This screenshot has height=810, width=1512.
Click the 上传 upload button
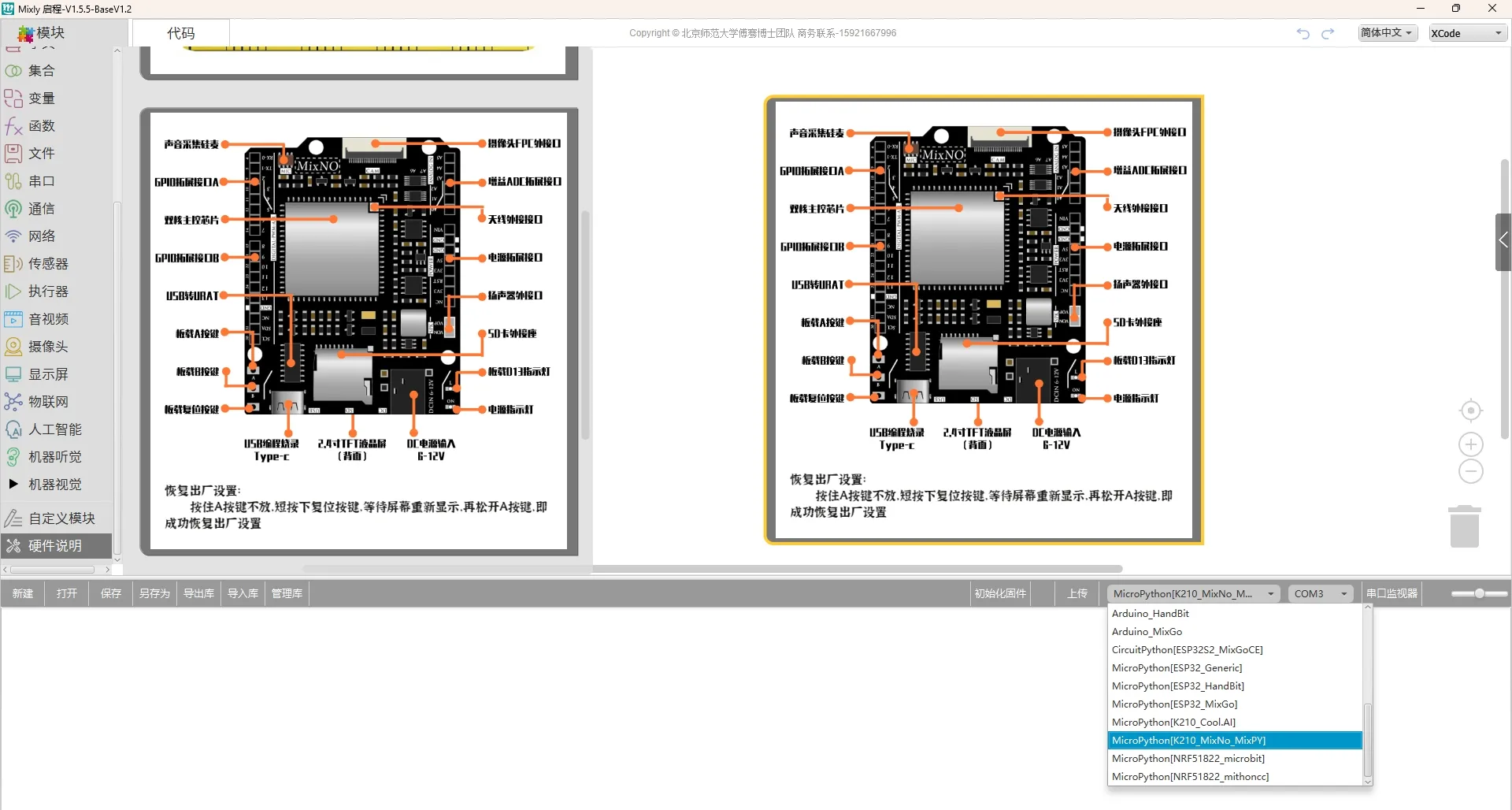point(1077,594)
